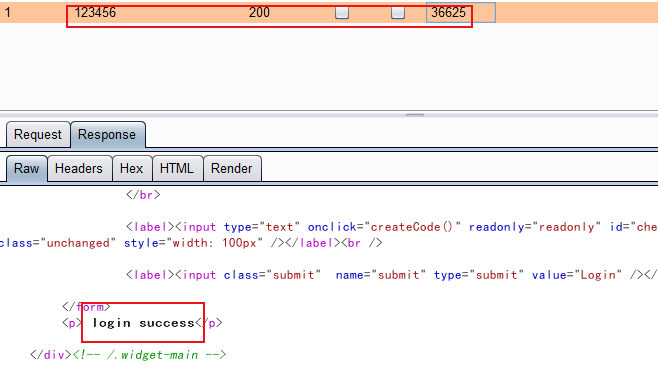The image size is (658, 371).
Task: Click the closing </form> tag
Action: pyautogui.click(x=86, y=307)
